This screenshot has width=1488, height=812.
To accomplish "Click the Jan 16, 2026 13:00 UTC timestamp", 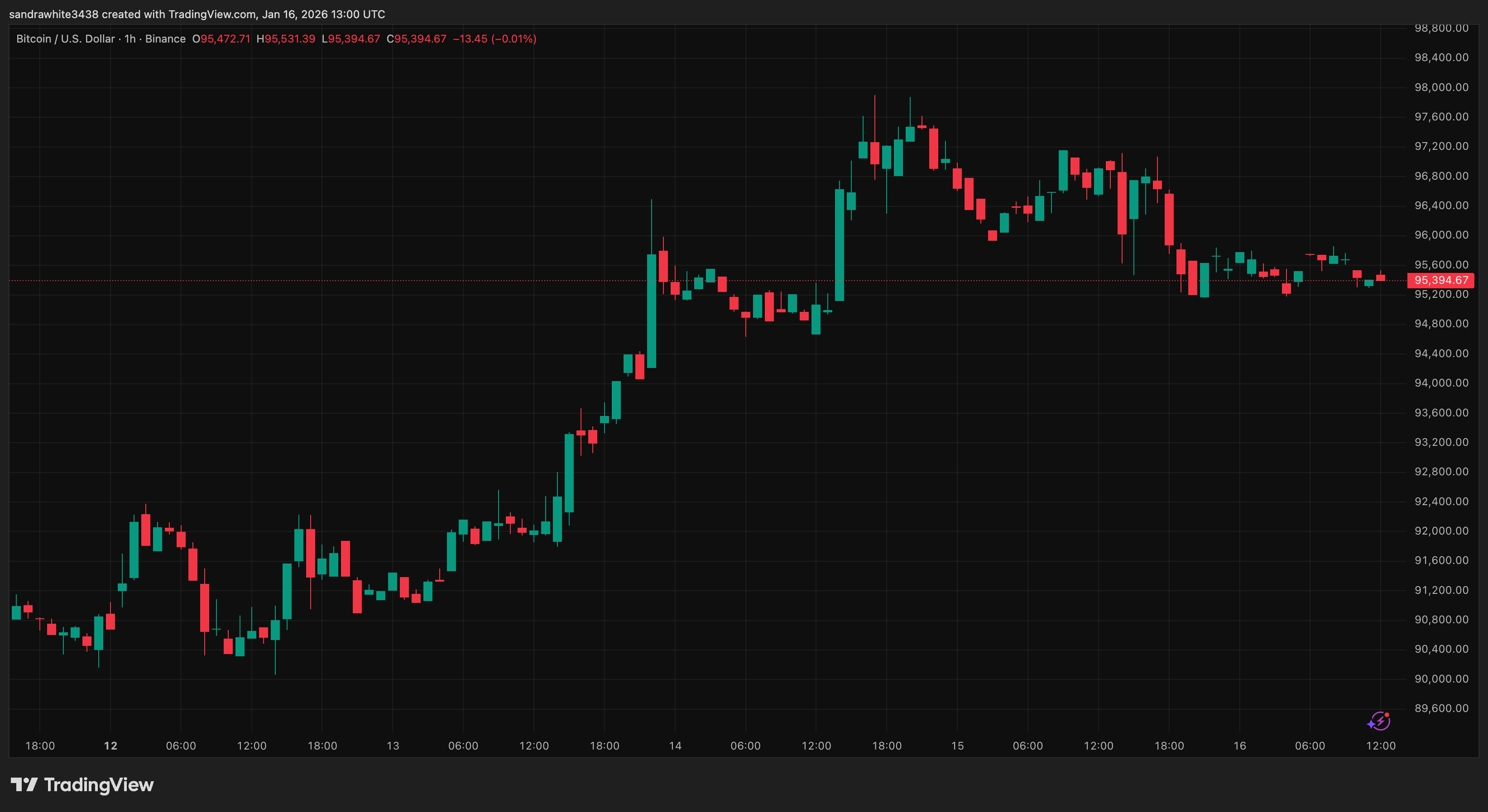I will (323, 14).
